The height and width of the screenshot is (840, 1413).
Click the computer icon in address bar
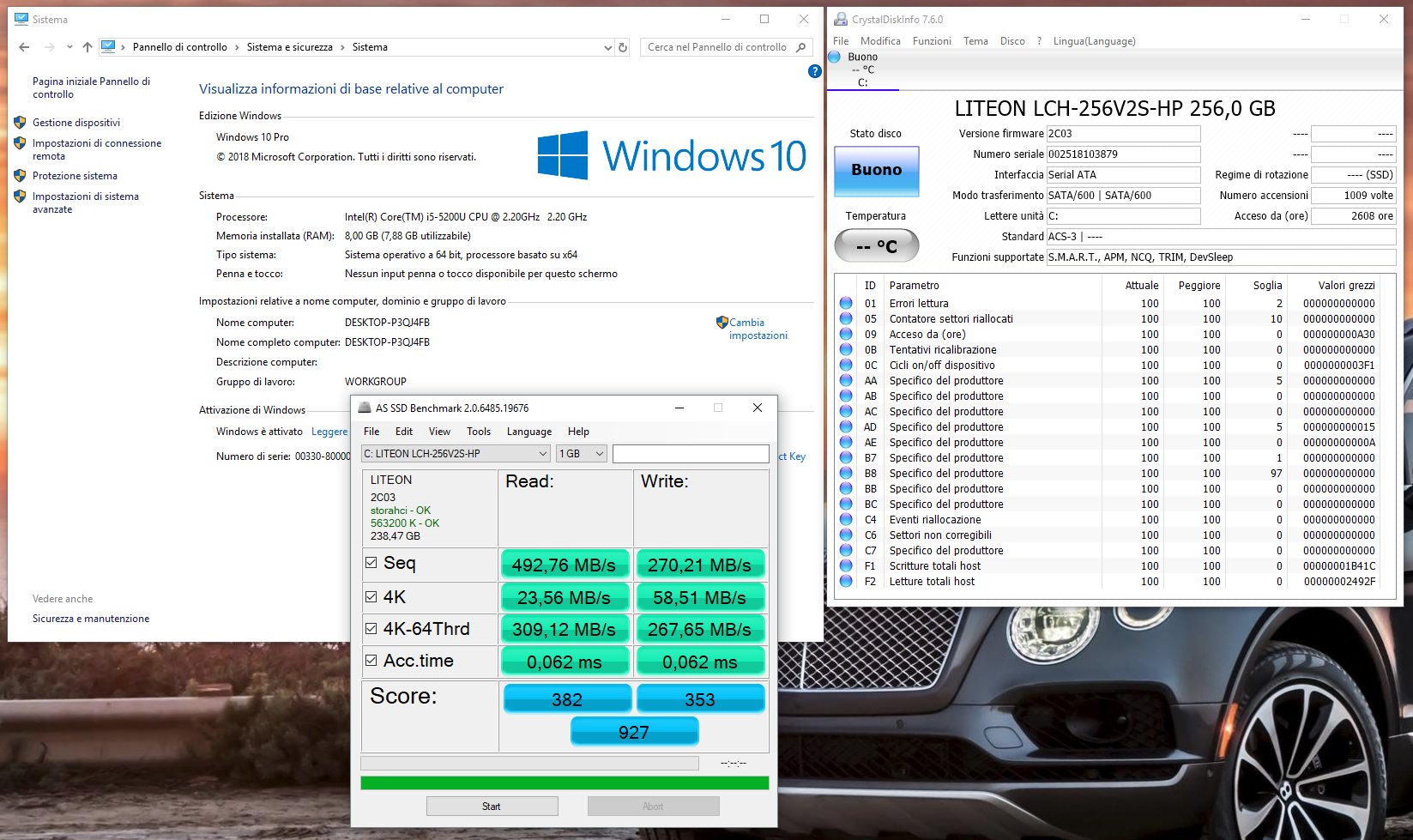pos(108,47)
